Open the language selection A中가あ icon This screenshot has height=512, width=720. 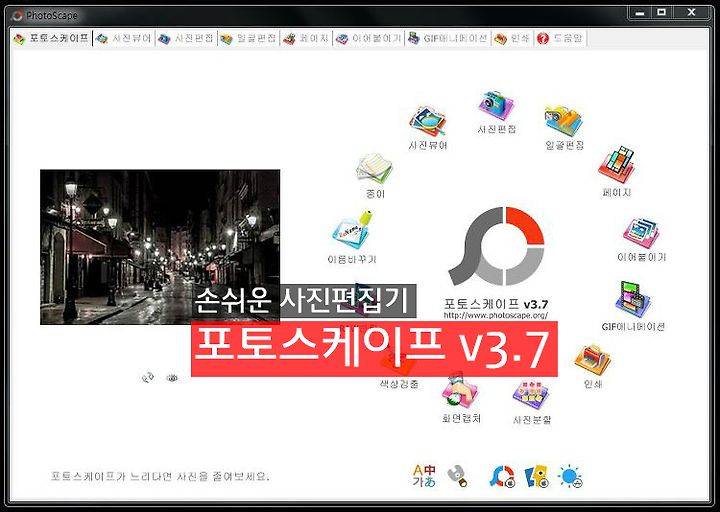point(424,476)
